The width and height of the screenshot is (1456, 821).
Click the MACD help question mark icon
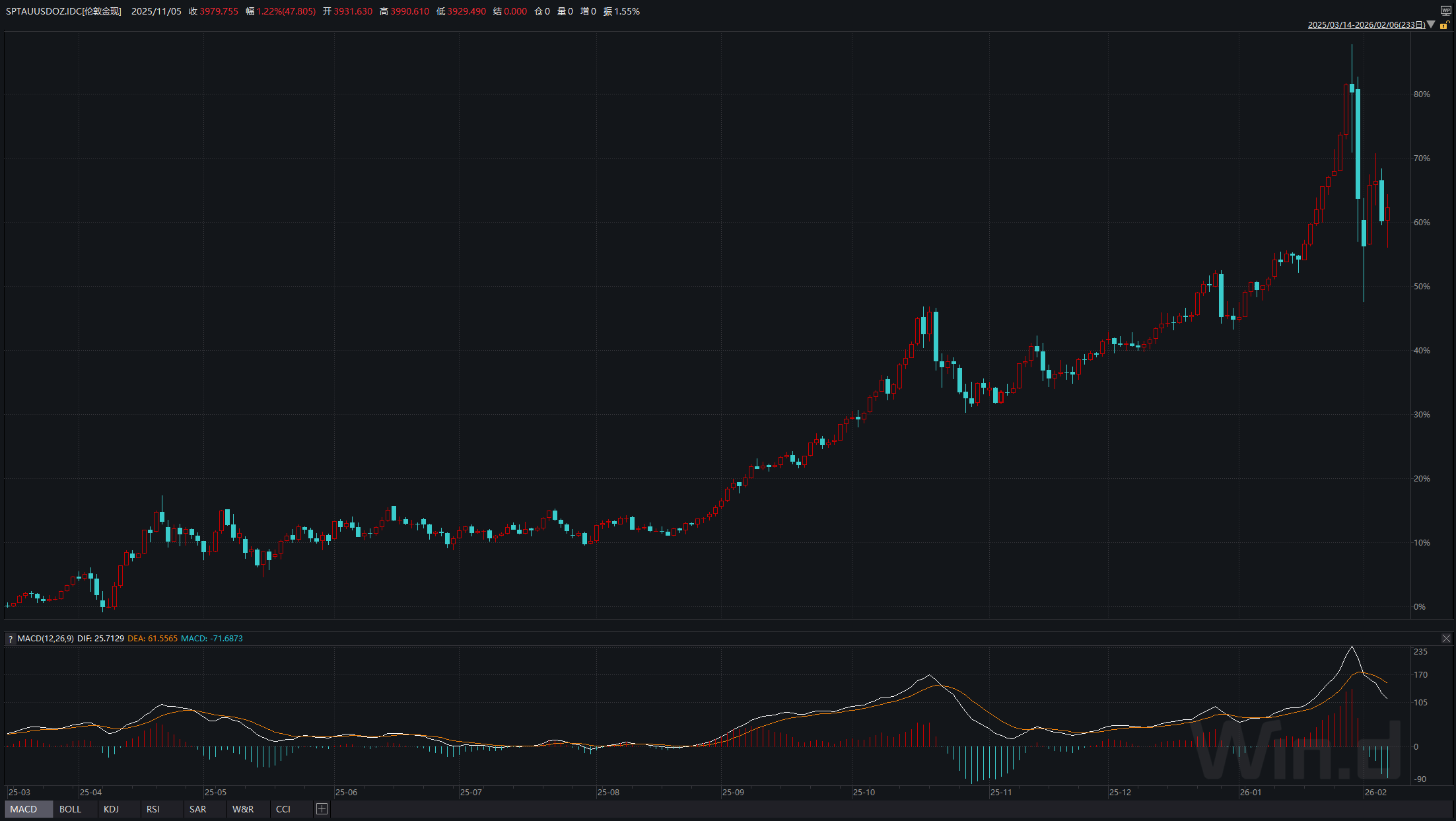(11, 639)
